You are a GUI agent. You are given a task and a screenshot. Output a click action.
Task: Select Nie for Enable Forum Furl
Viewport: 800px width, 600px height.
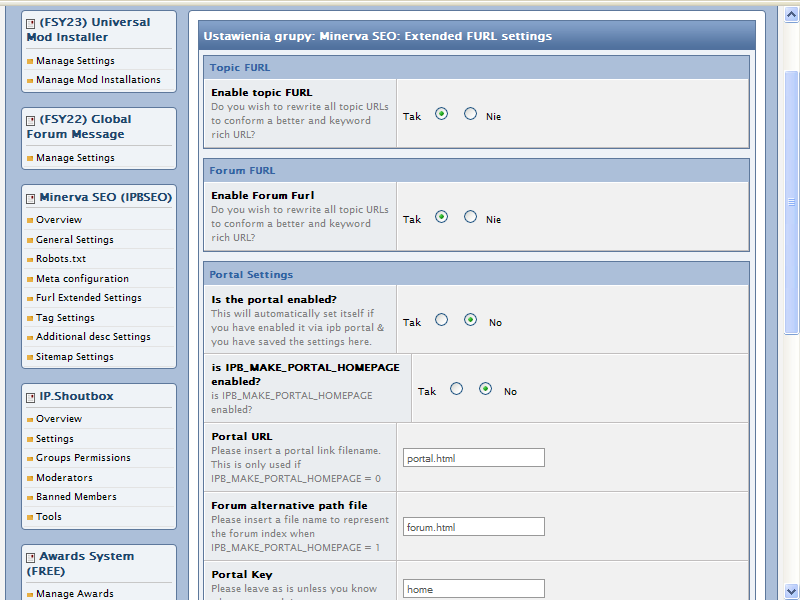coord(470,217)
